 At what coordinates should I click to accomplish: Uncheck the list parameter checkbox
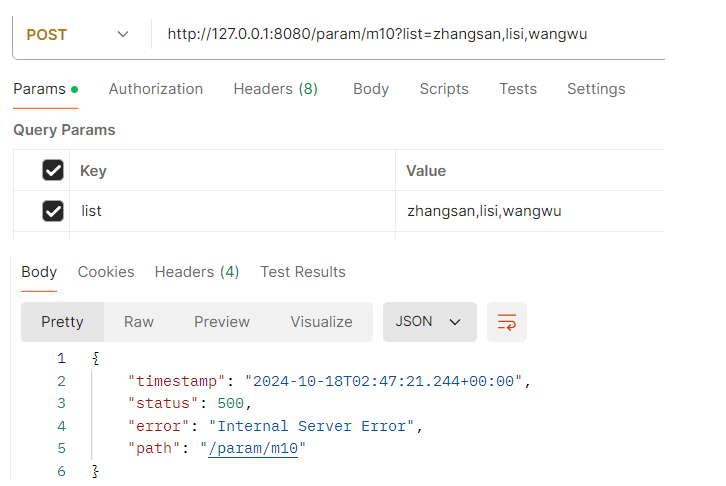[x=53, y=211]
